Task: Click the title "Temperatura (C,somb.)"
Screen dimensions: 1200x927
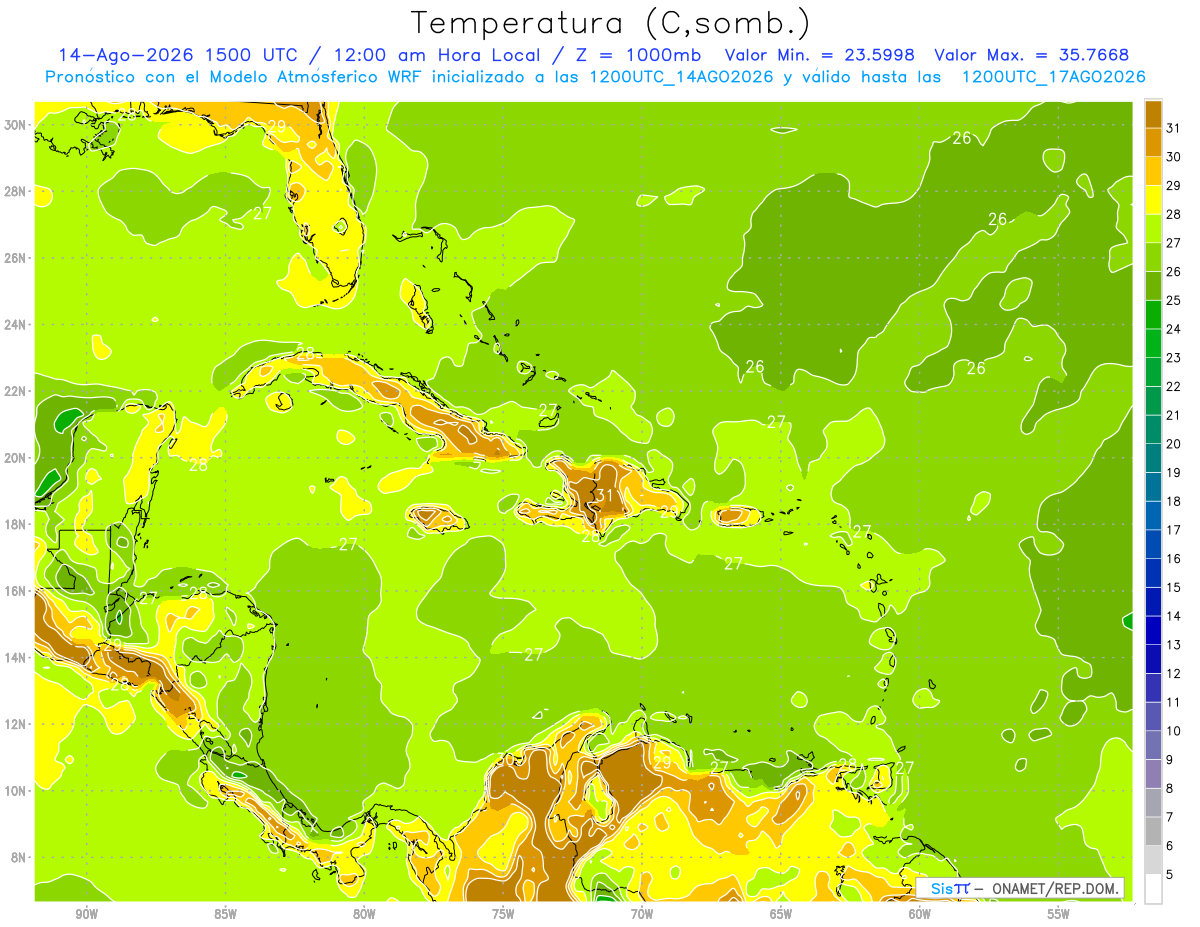Action: point(610,24)
